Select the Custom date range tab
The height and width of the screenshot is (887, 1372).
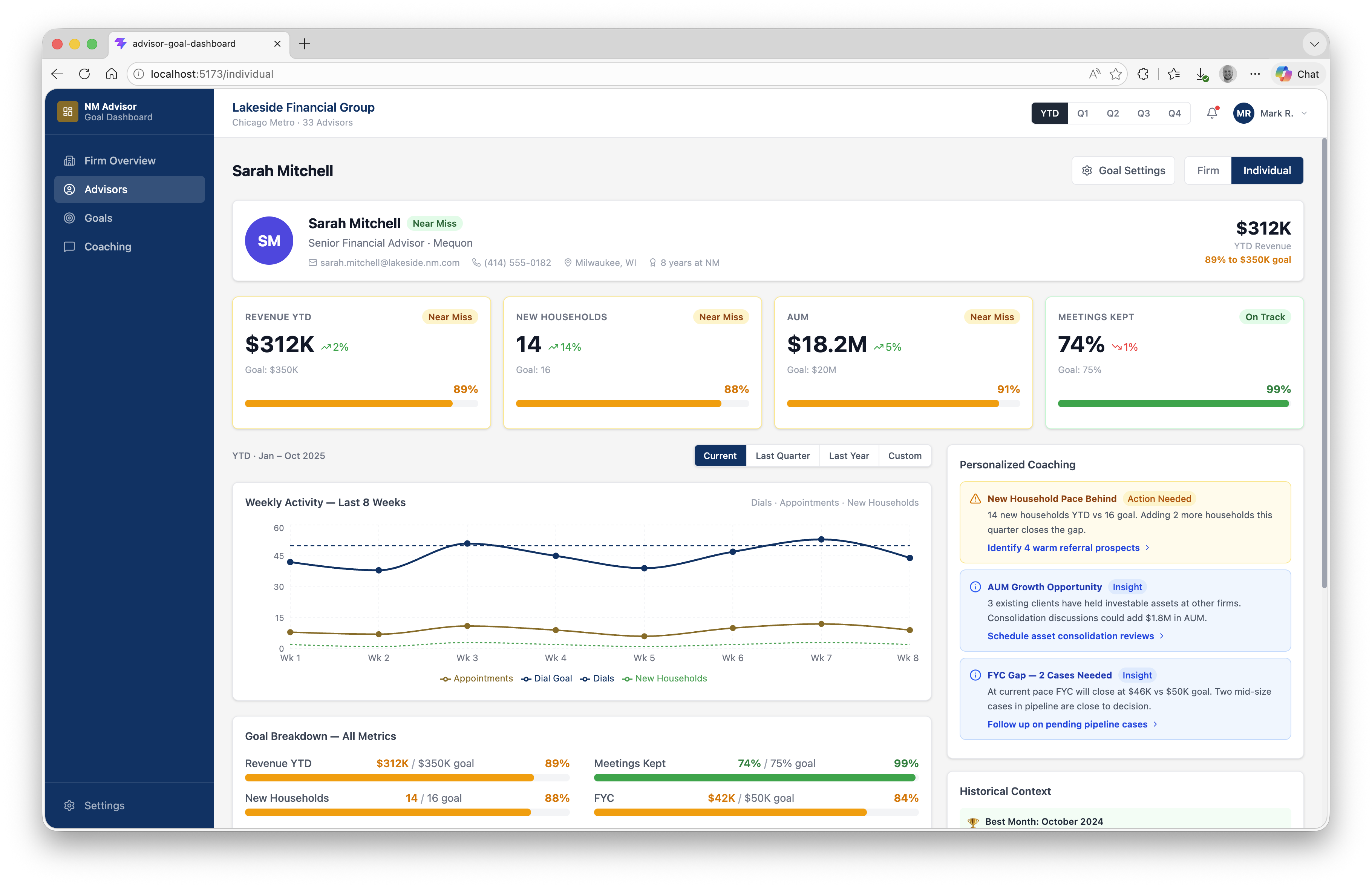pos(904,456)
